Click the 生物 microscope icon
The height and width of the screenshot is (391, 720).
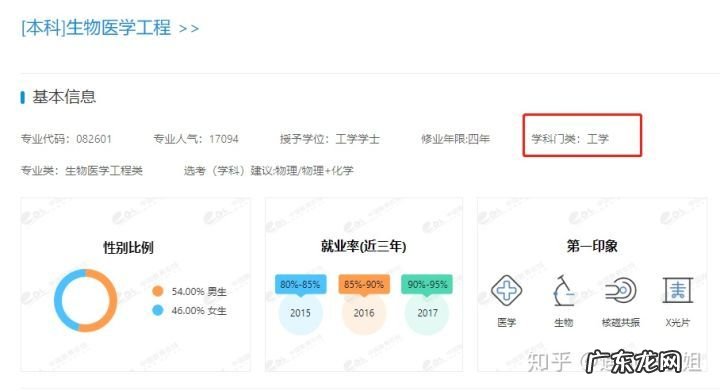tap(563, 290)
